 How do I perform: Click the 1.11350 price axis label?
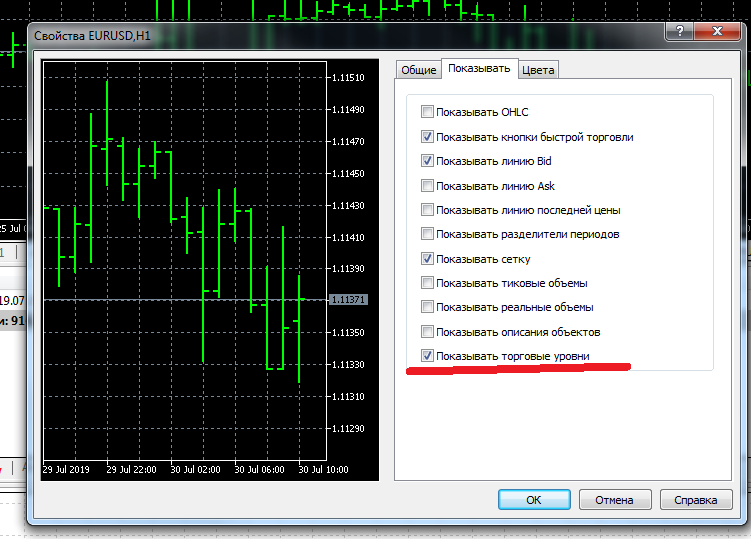coord(348,333)
